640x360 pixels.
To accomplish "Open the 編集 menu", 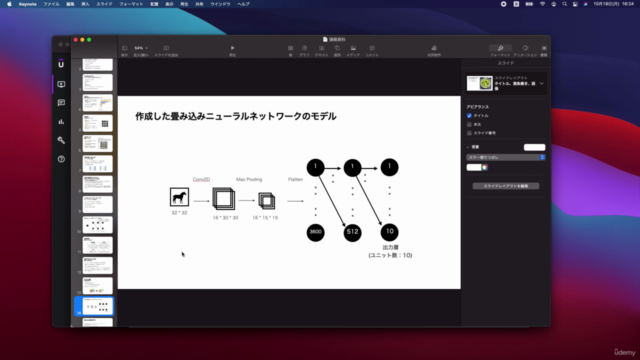I will click(70, 4).
